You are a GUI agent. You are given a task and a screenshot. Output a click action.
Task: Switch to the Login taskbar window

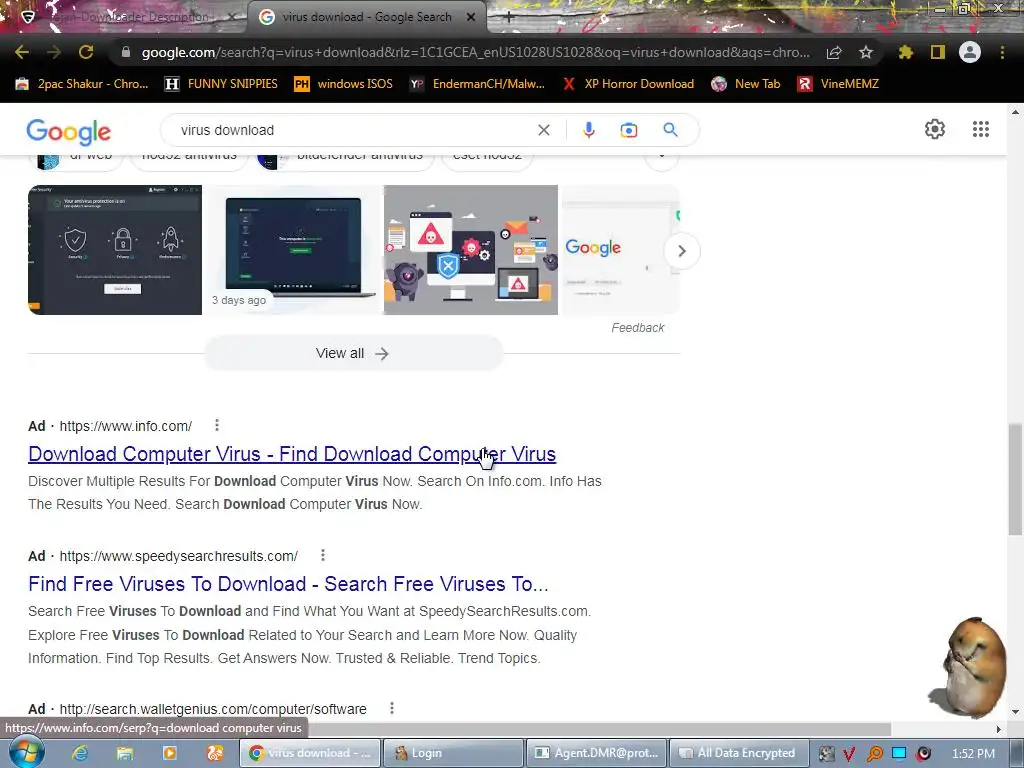[x=453, y=753]
